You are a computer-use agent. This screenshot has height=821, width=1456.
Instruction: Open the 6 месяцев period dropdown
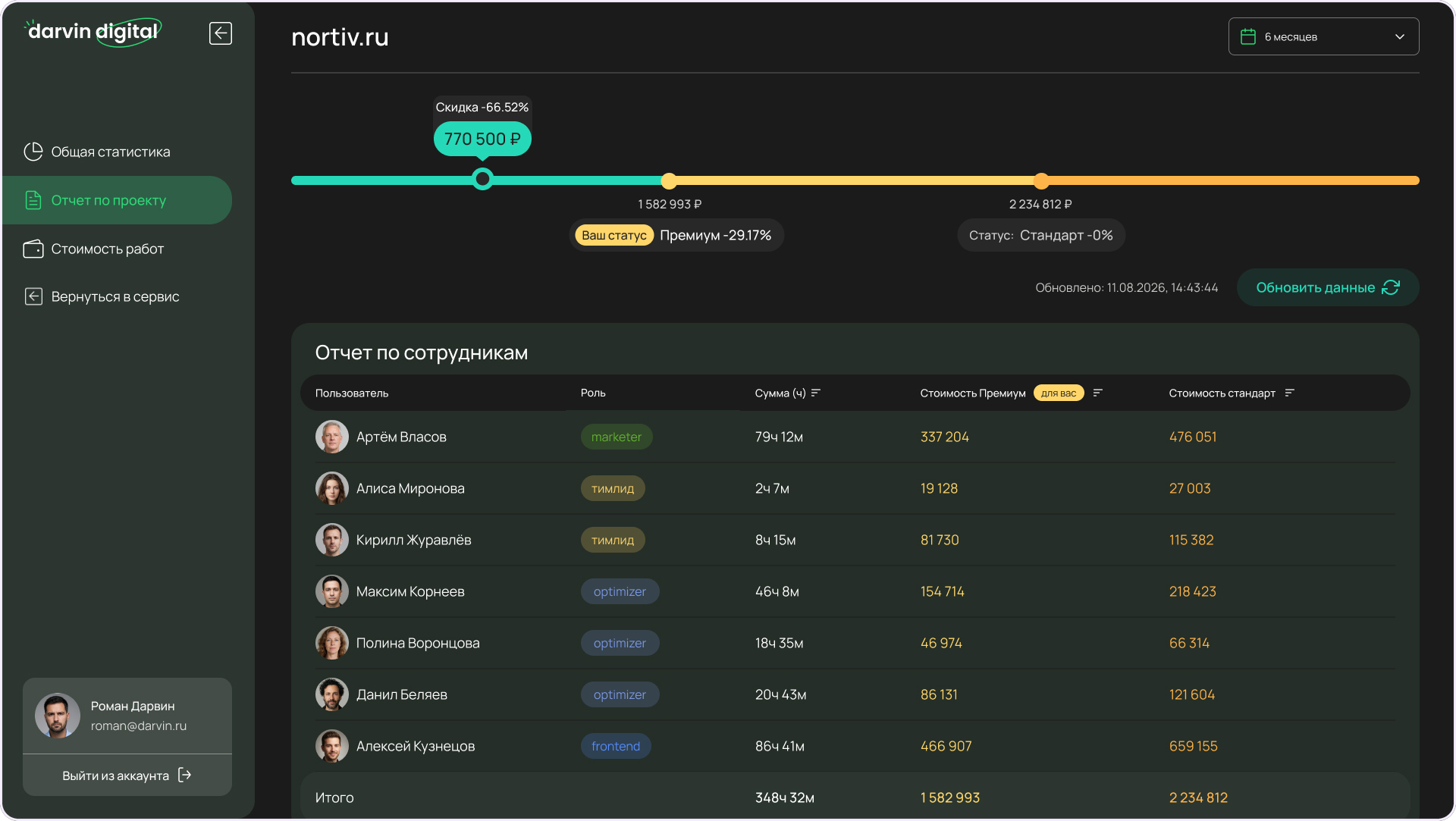(1323, 36)
